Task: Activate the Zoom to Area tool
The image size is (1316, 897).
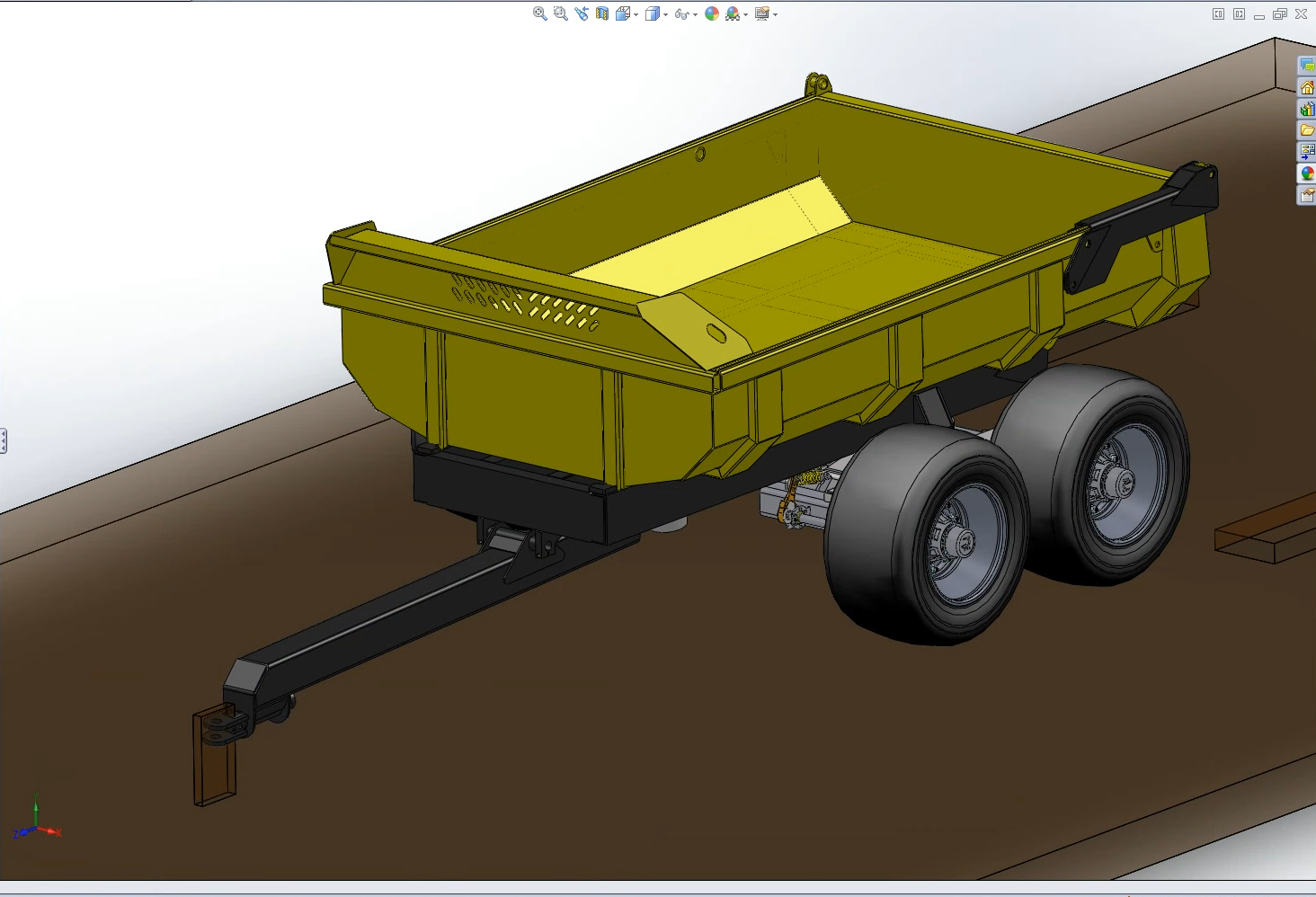Action: coord(560,13)
